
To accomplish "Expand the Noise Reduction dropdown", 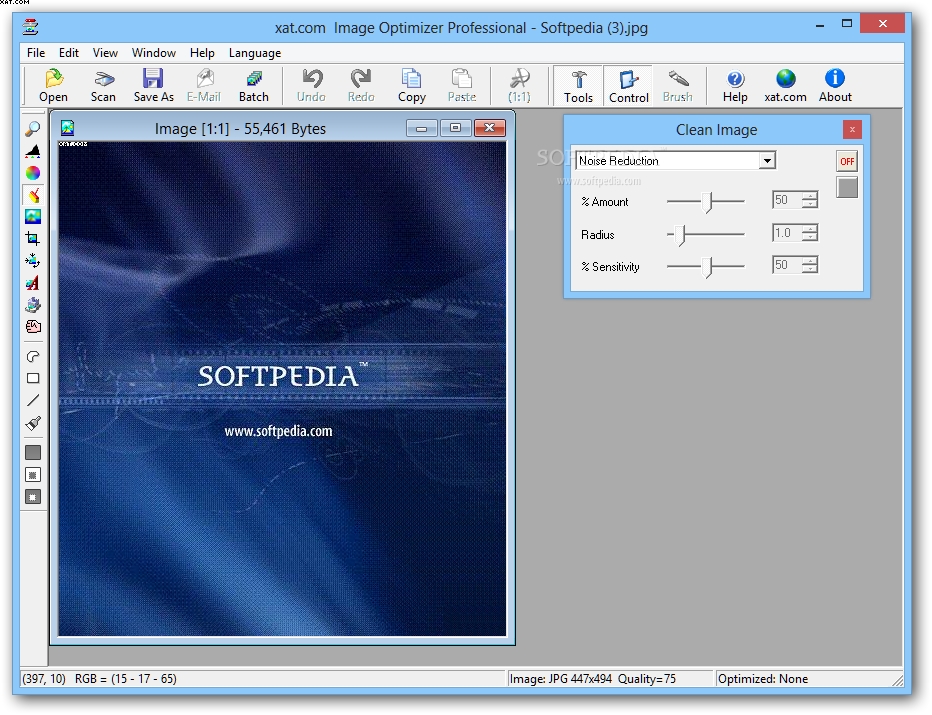I will tap(767, 160).
